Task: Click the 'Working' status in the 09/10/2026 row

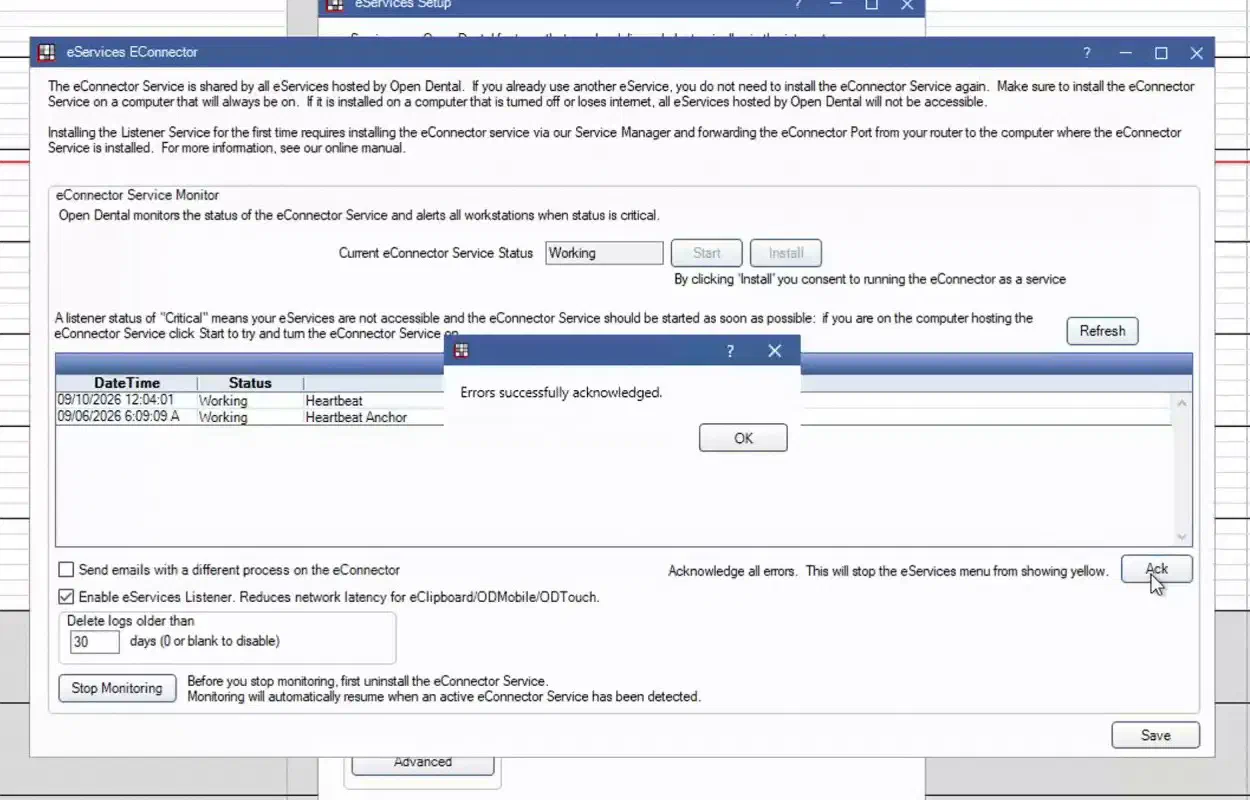Action: tap(223, 401)
